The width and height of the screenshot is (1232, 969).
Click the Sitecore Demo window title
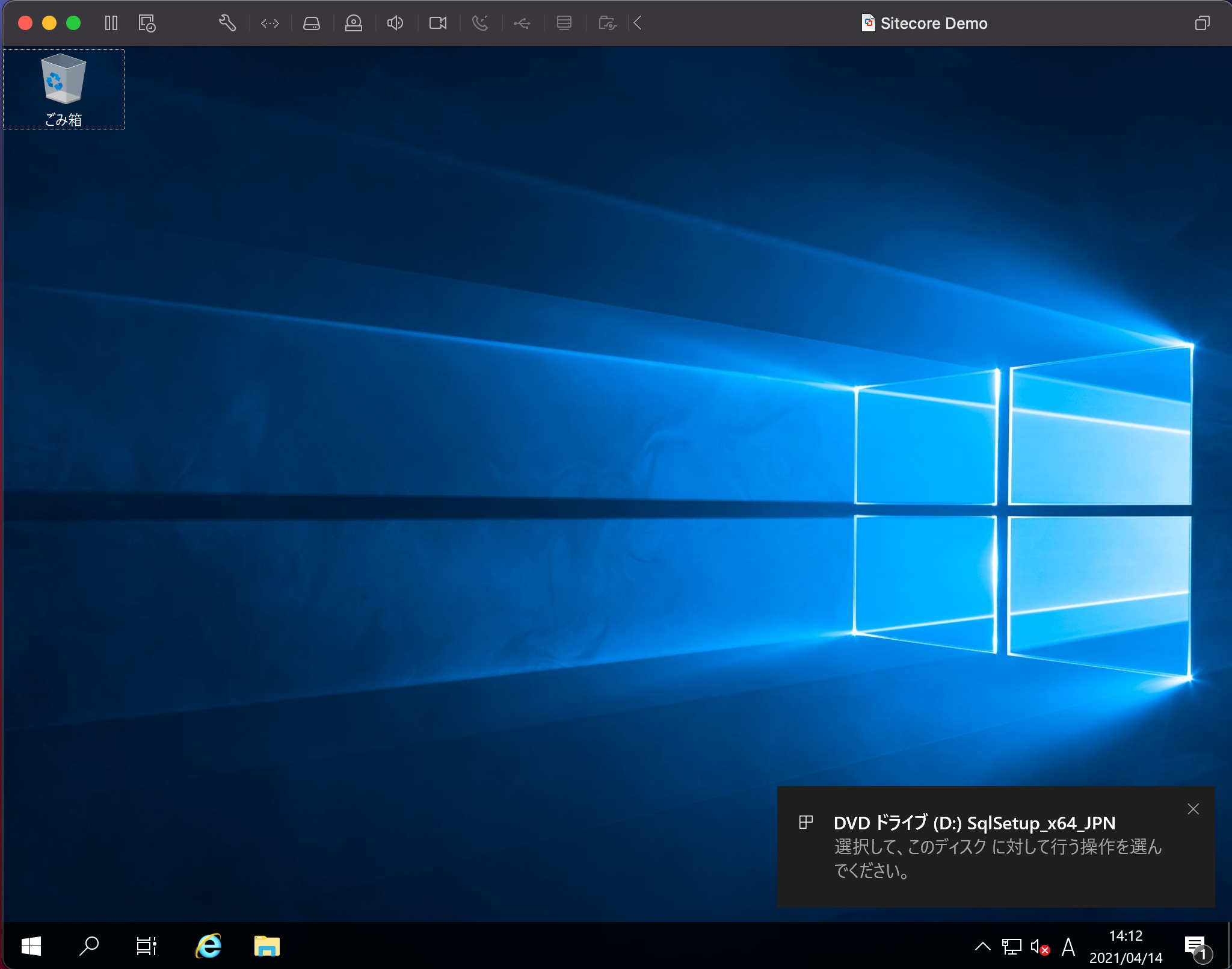[934, 23]
